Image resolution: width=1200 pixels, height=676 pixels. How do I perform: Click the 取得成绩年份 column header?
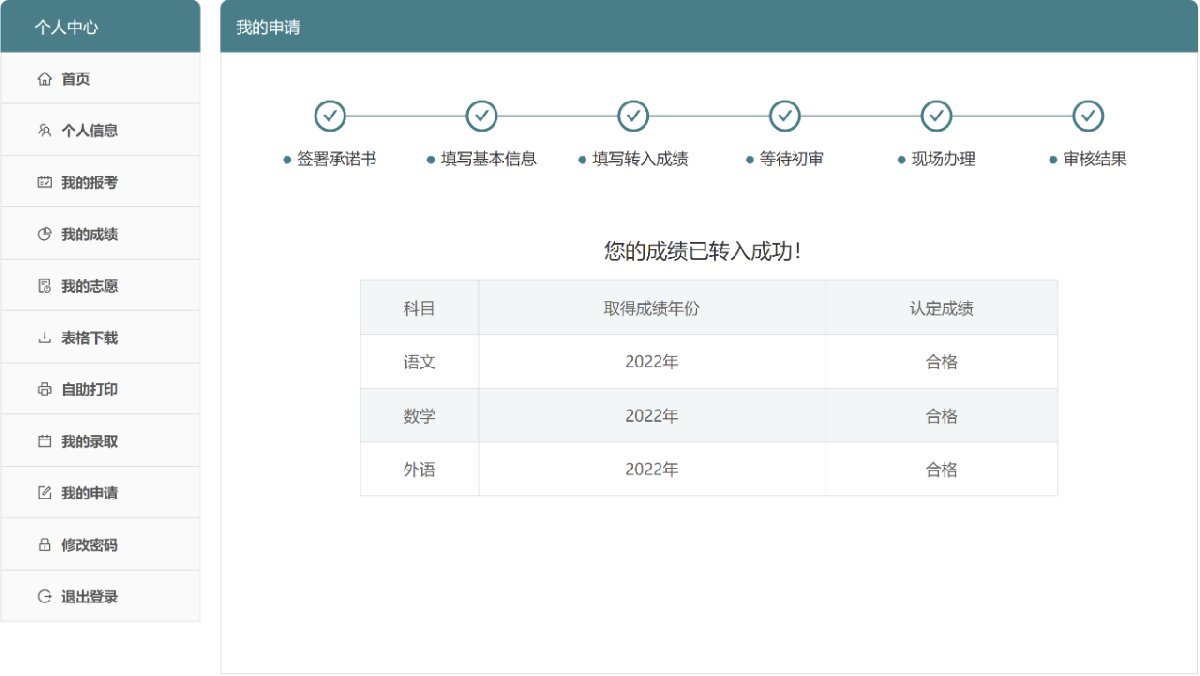(x=651, y=308)
